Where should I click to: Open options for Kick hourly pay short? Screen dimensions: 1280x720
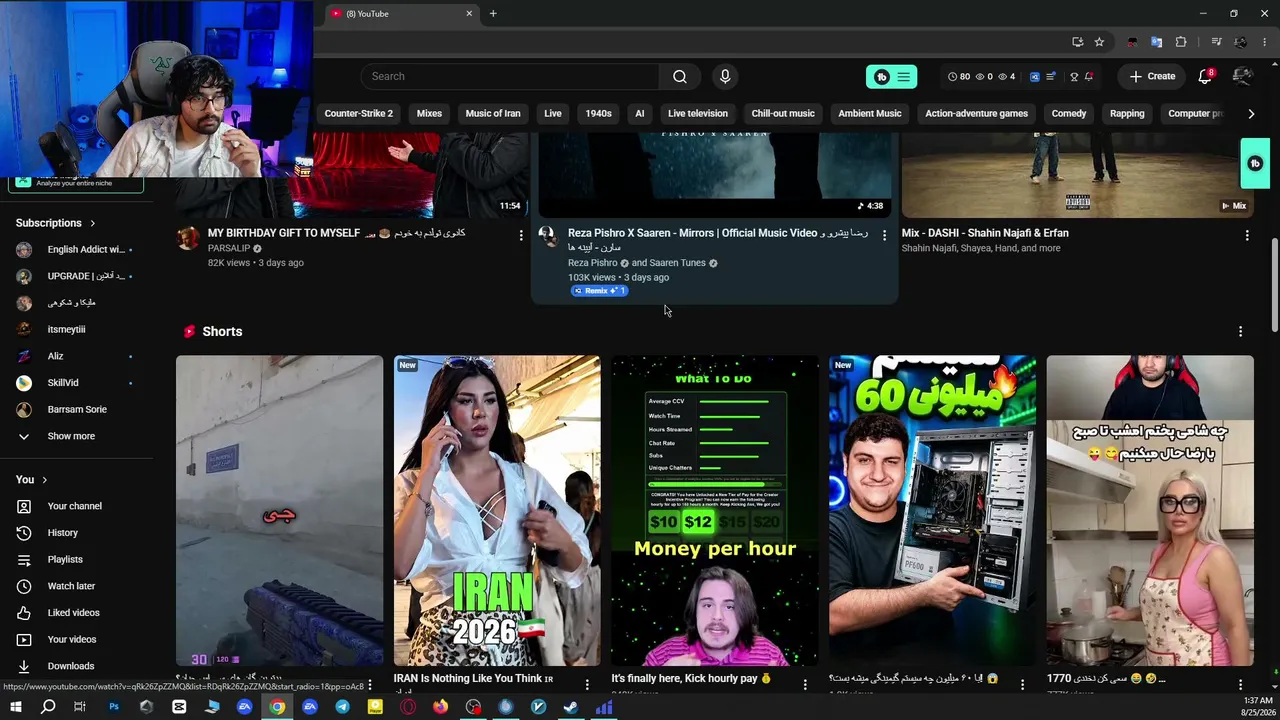point(805,684)
